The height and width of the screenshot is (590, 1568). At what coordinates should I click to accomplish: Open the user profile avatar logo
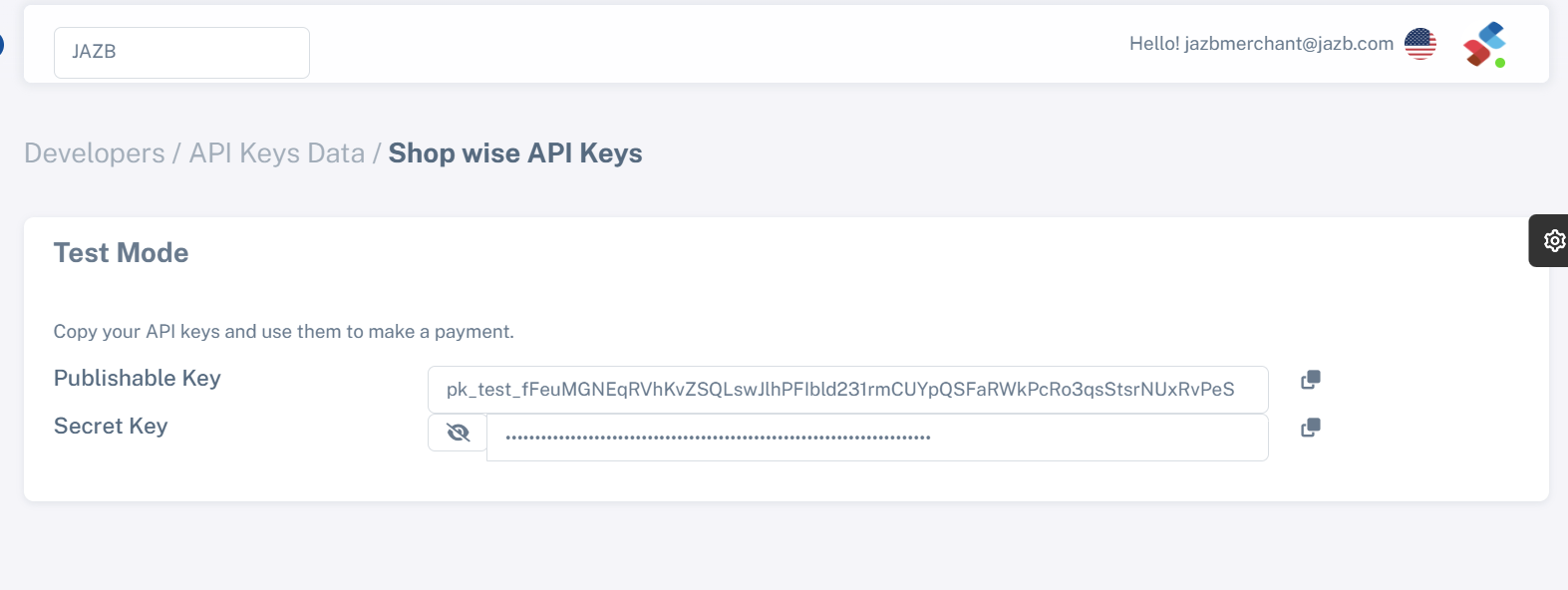1483,44
